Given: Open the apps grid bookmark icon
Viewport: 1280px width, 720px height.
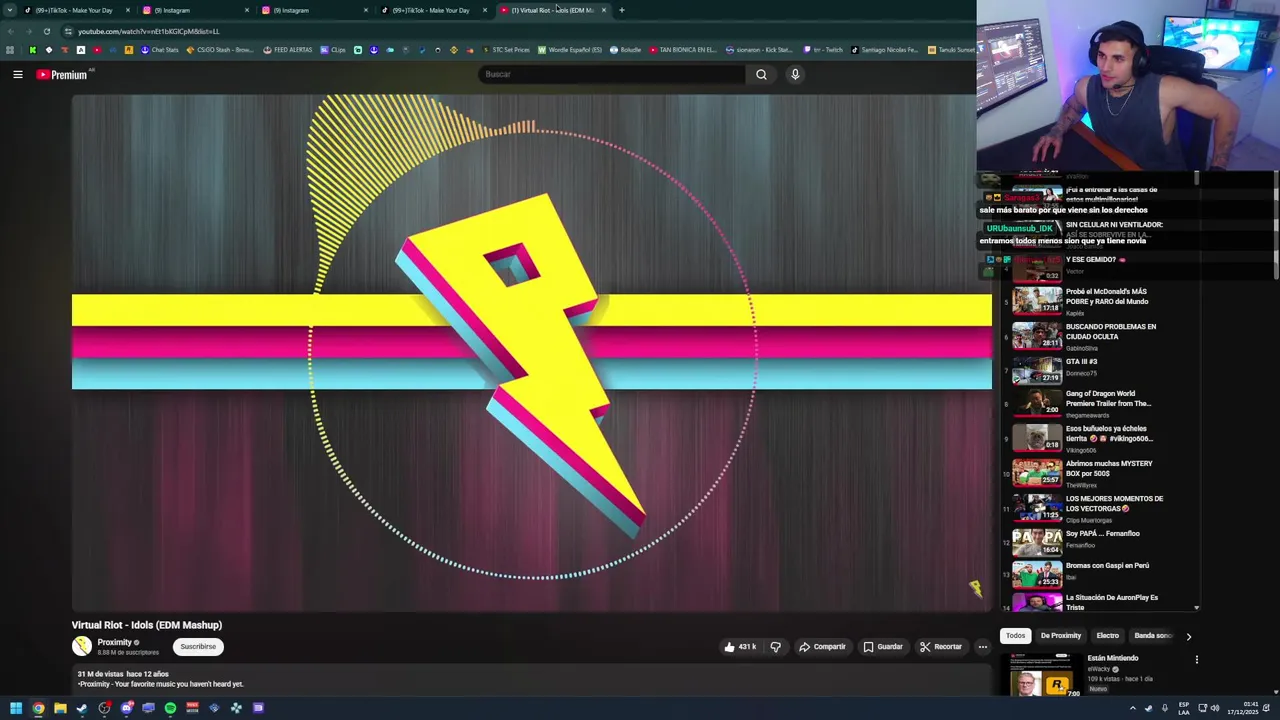Looking at the screenshot, I should (10, 50).
